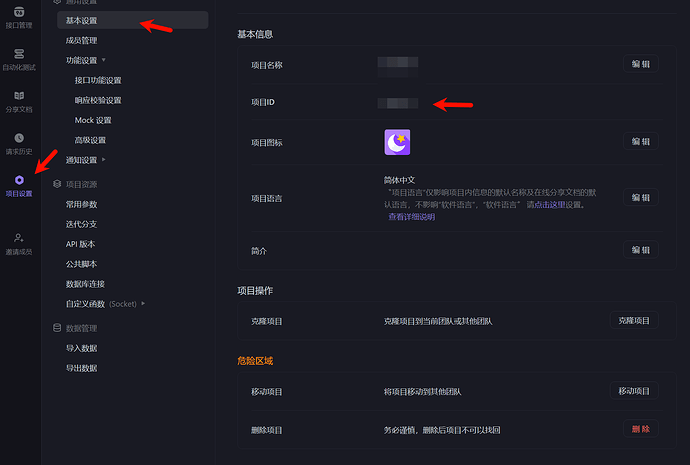Open 常用参数 page
690x465 pixels.
click(81, 204)
